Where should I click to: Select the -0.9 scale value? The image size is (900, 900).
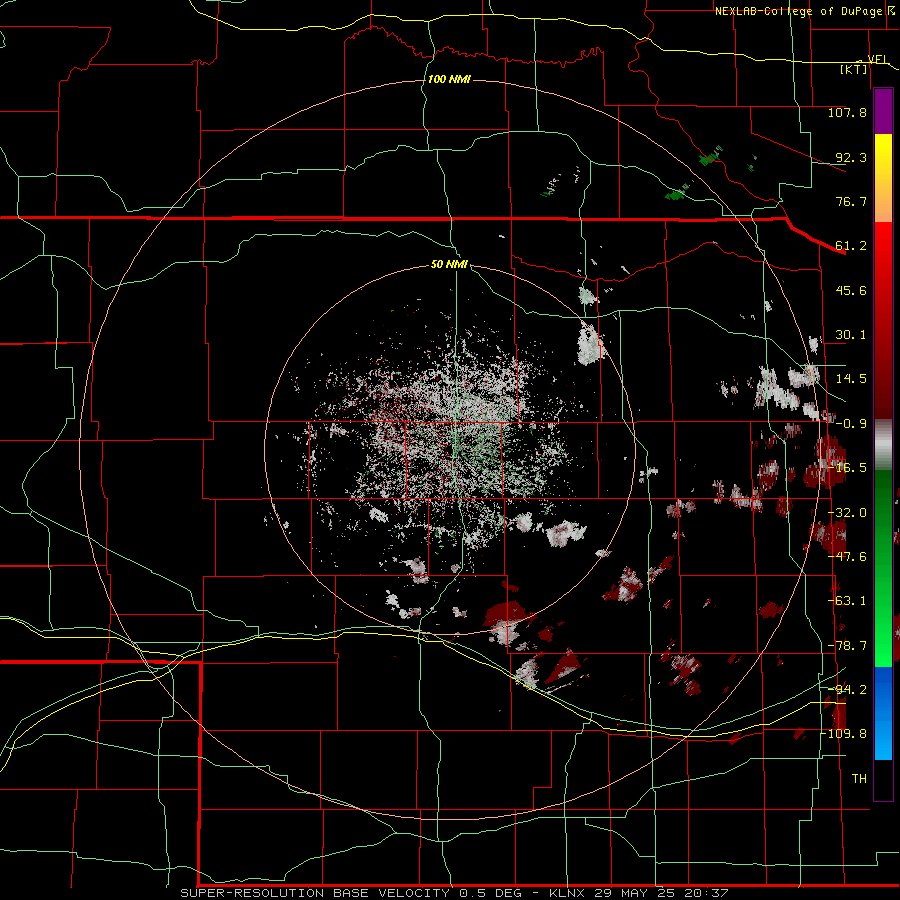851,424
